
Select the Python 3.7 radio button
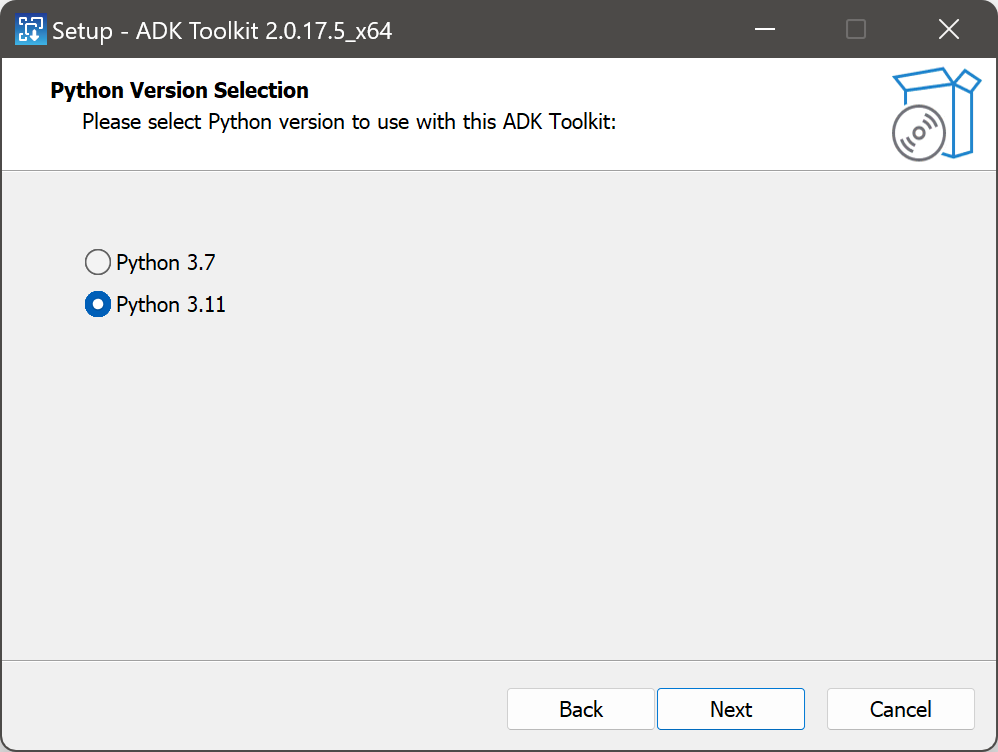point(97,263)
